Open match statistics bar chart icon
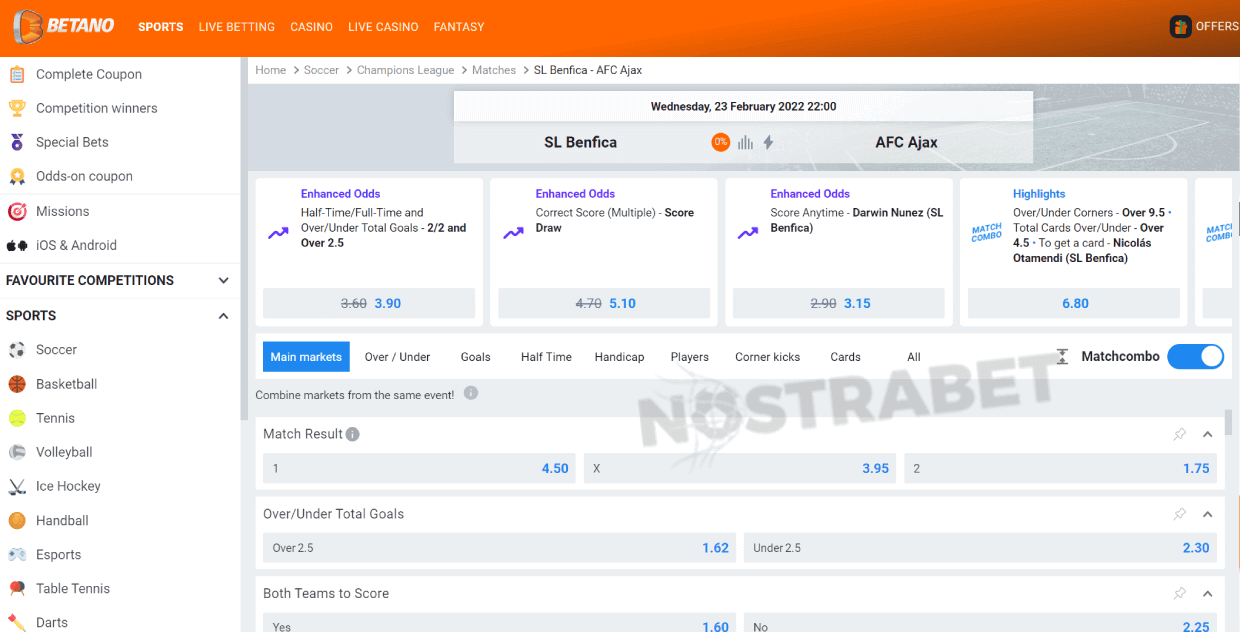1240x632 pixels. click(x=745, y=142)
